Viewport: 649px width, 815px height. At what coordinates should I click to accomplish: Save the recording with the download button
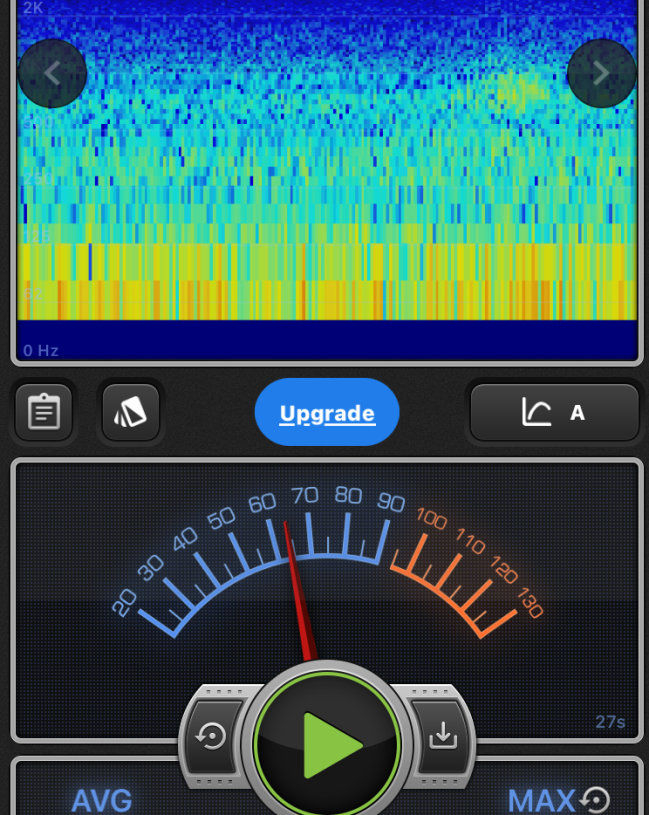441,737
